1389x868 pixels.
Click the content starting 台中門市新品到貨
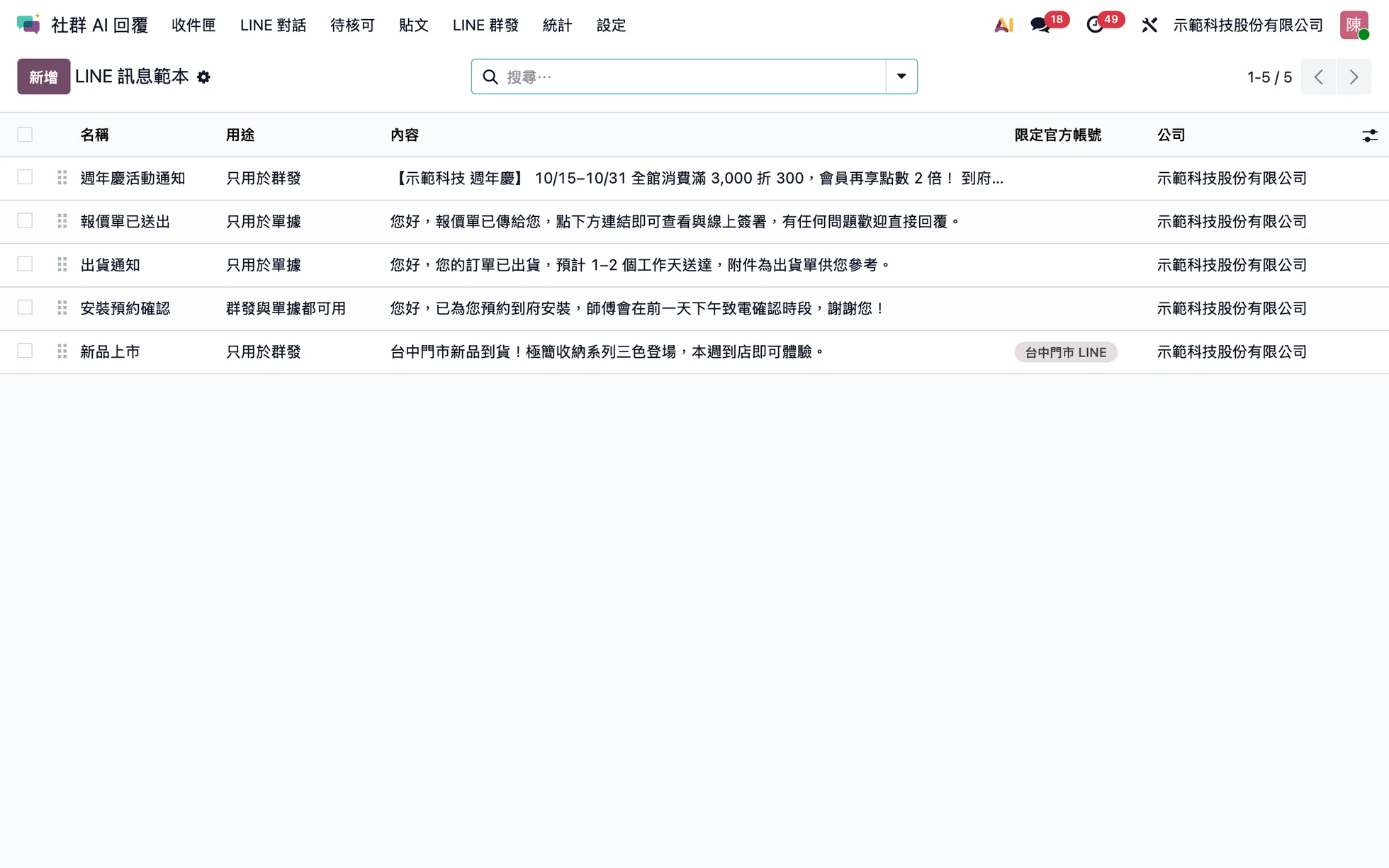pos(608,352)
